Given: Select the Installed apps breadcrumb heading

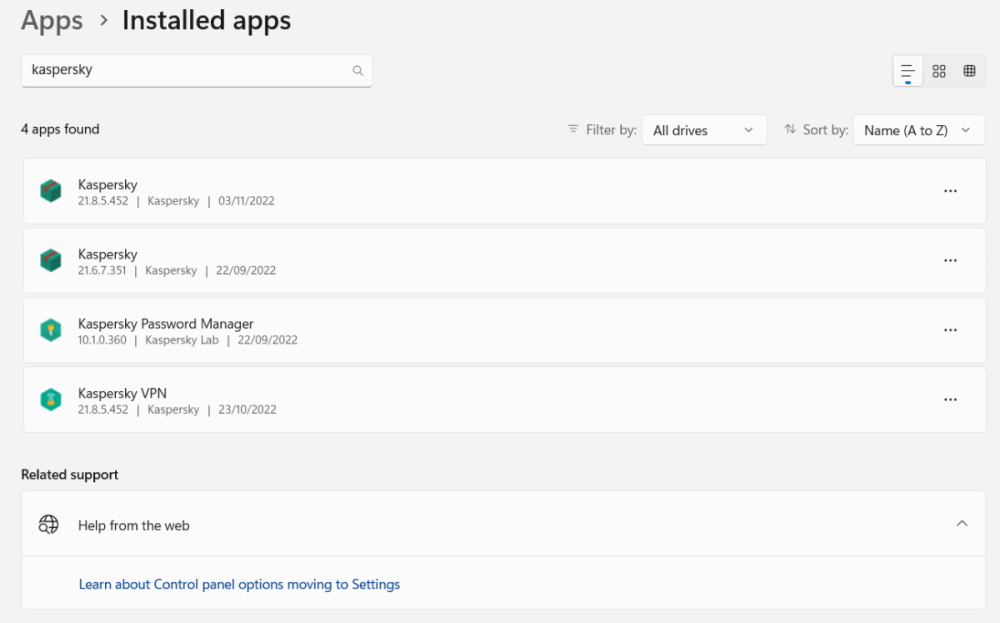Looking at the screenshot, I should pos(206,20).
